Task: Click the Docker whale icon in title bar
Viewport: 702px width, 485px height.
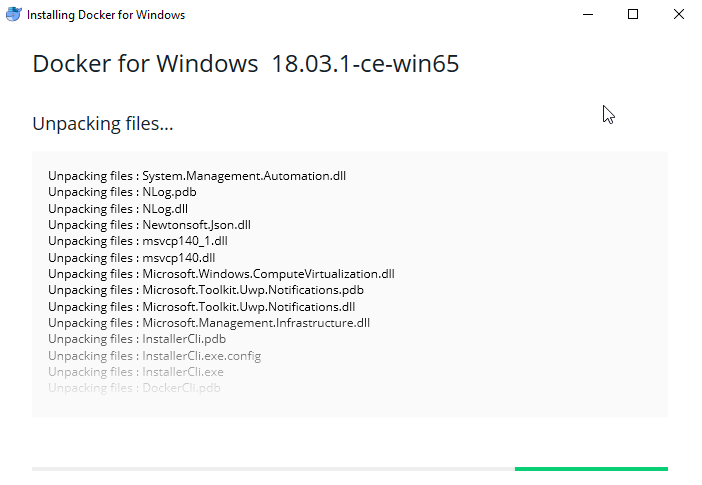Action: [x=13, y=14]
